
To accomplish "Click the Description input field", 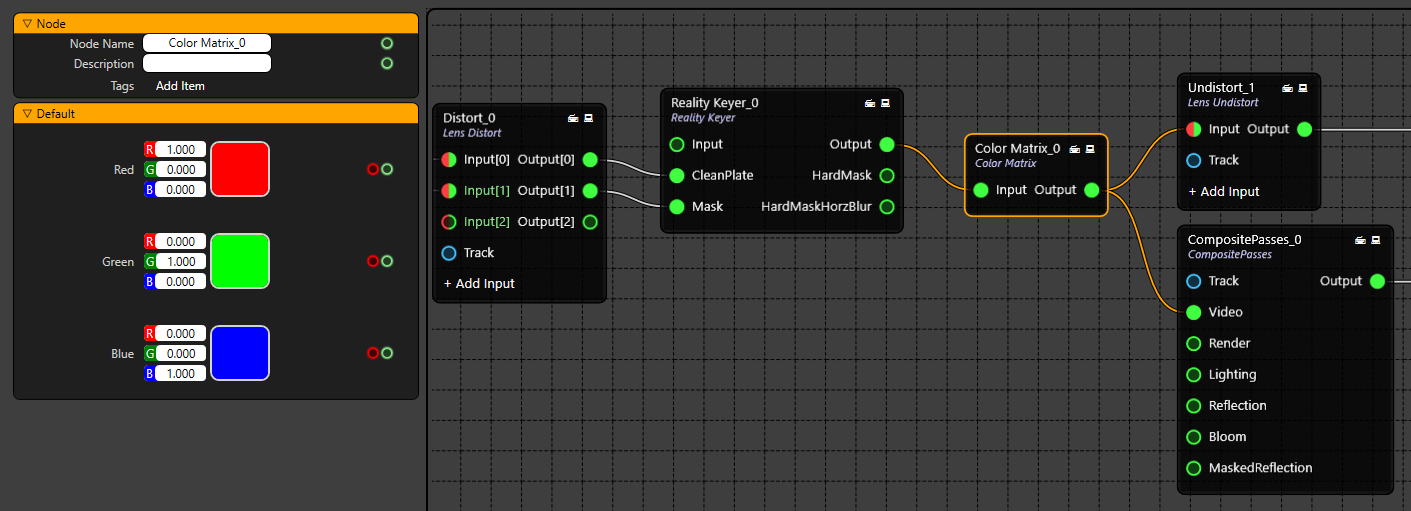I will point(207,64).
